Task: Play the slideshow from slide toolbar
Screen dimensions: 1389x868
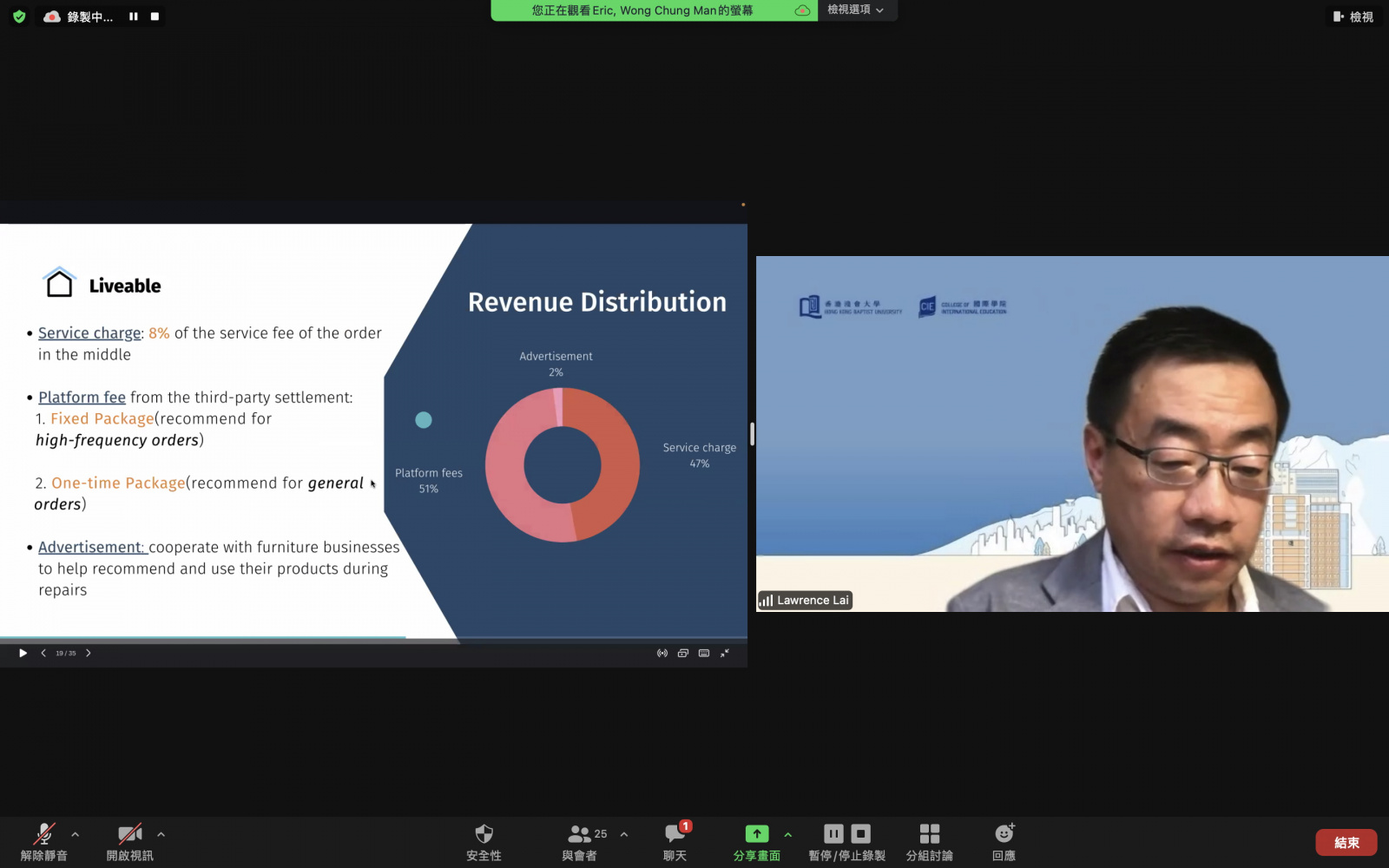Action: click(23, 653)
